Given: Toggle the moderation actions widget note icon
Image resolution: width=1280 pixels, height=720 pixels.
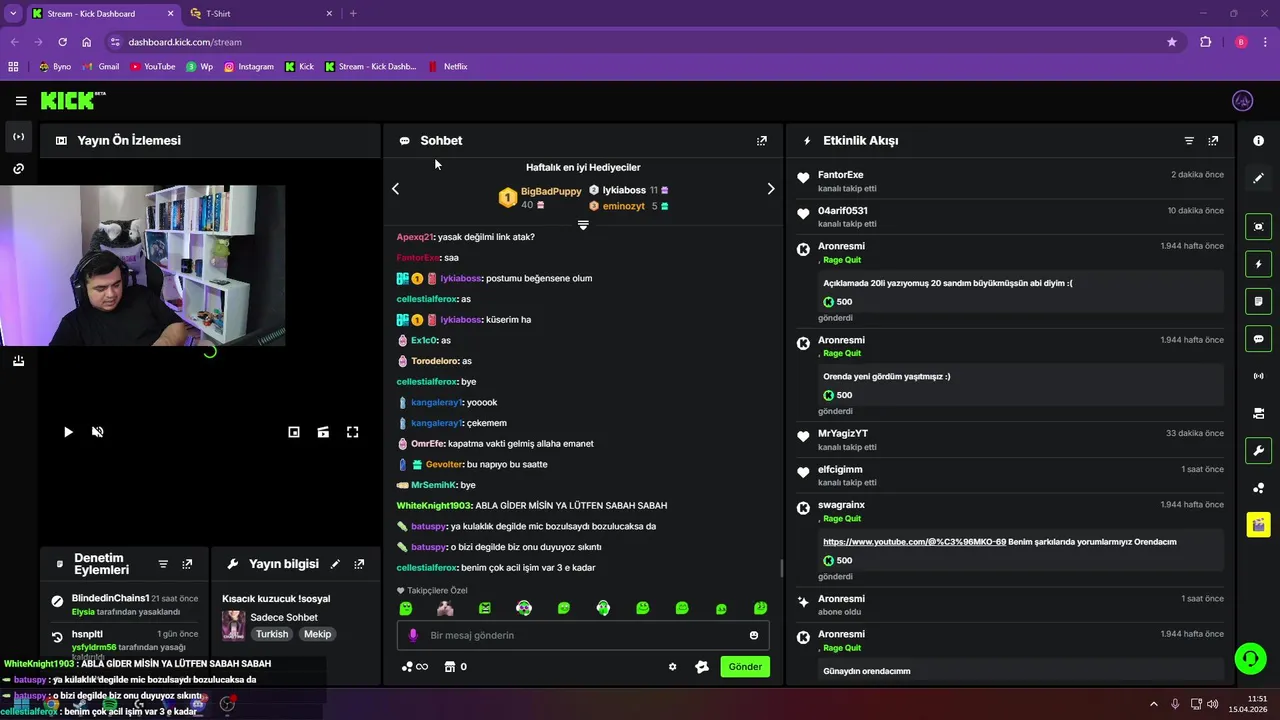Looking at the screenshot, I should point(1258,301).
